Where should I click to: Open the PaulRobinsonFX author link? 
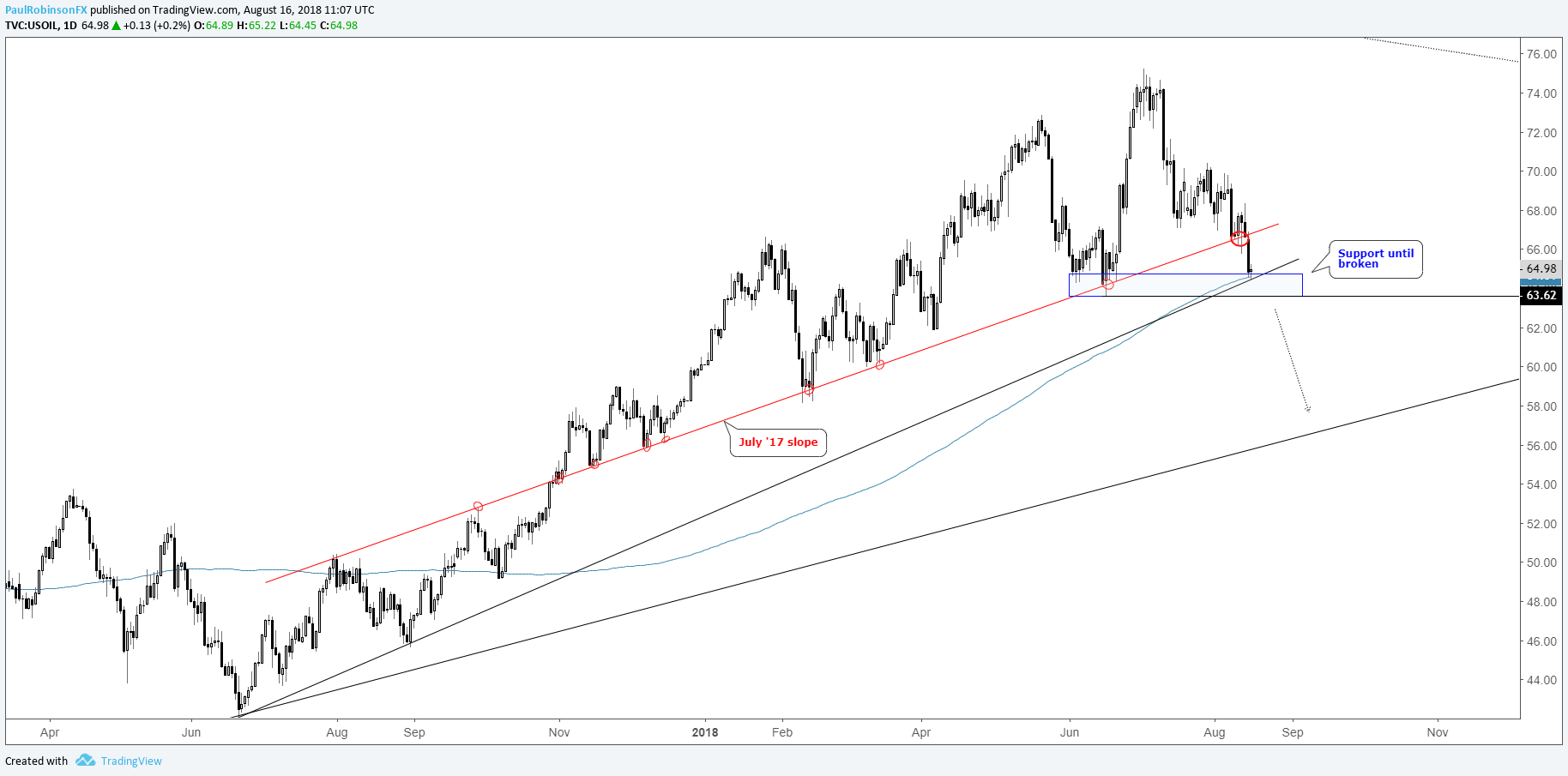coord(45,10)
